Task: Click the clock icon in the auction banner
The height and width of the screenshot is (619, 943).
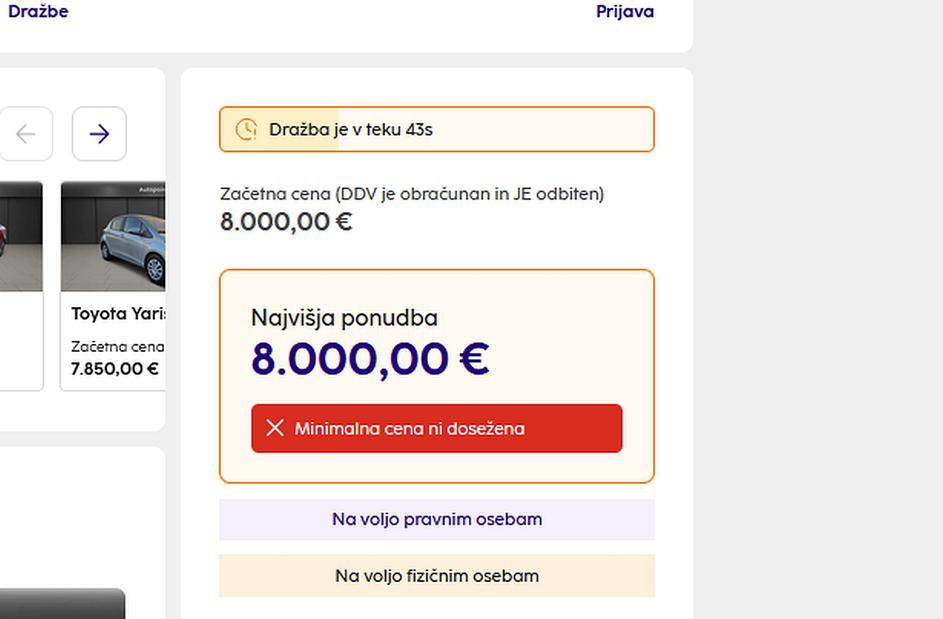Action: 246,129
